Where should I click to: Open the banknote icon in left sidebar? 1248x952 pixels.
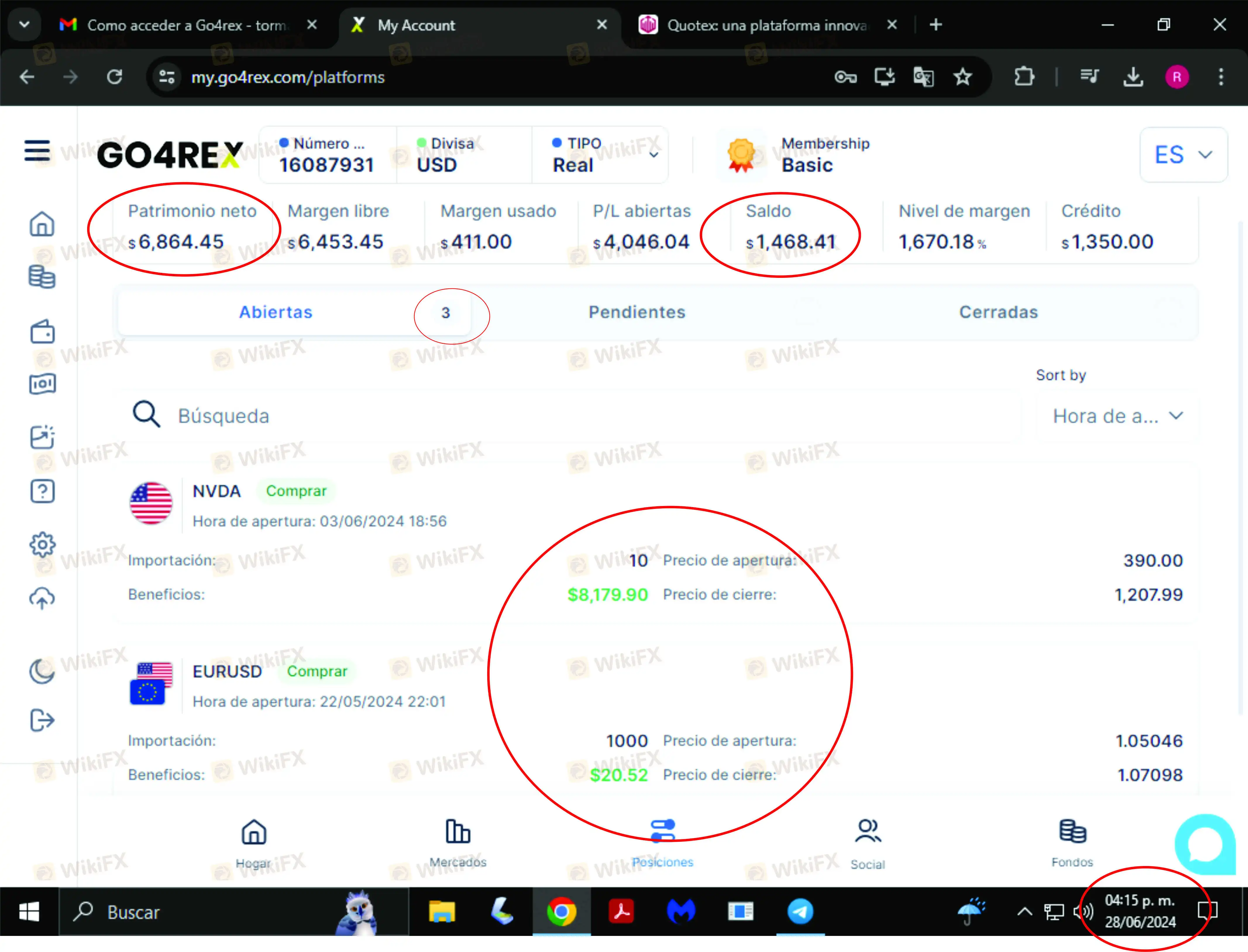[42, 384]
